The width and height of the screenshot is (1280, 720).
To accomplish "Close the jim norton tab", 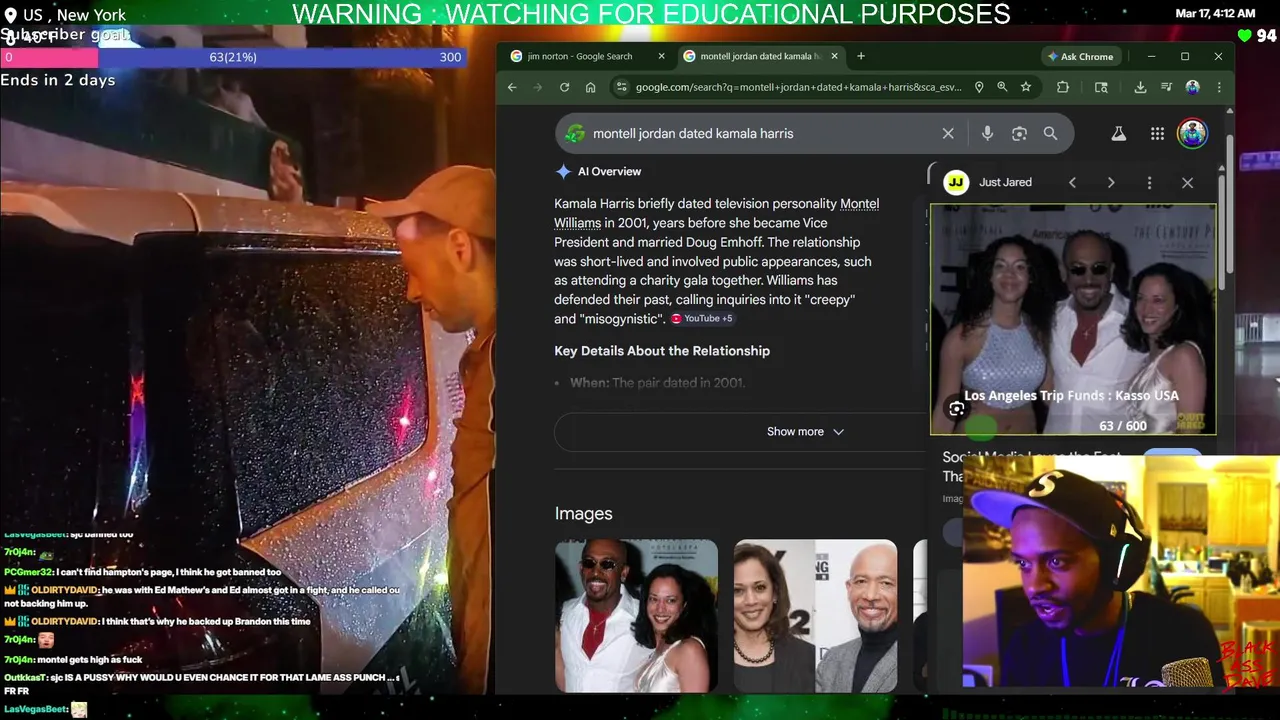I will (661, 56).
